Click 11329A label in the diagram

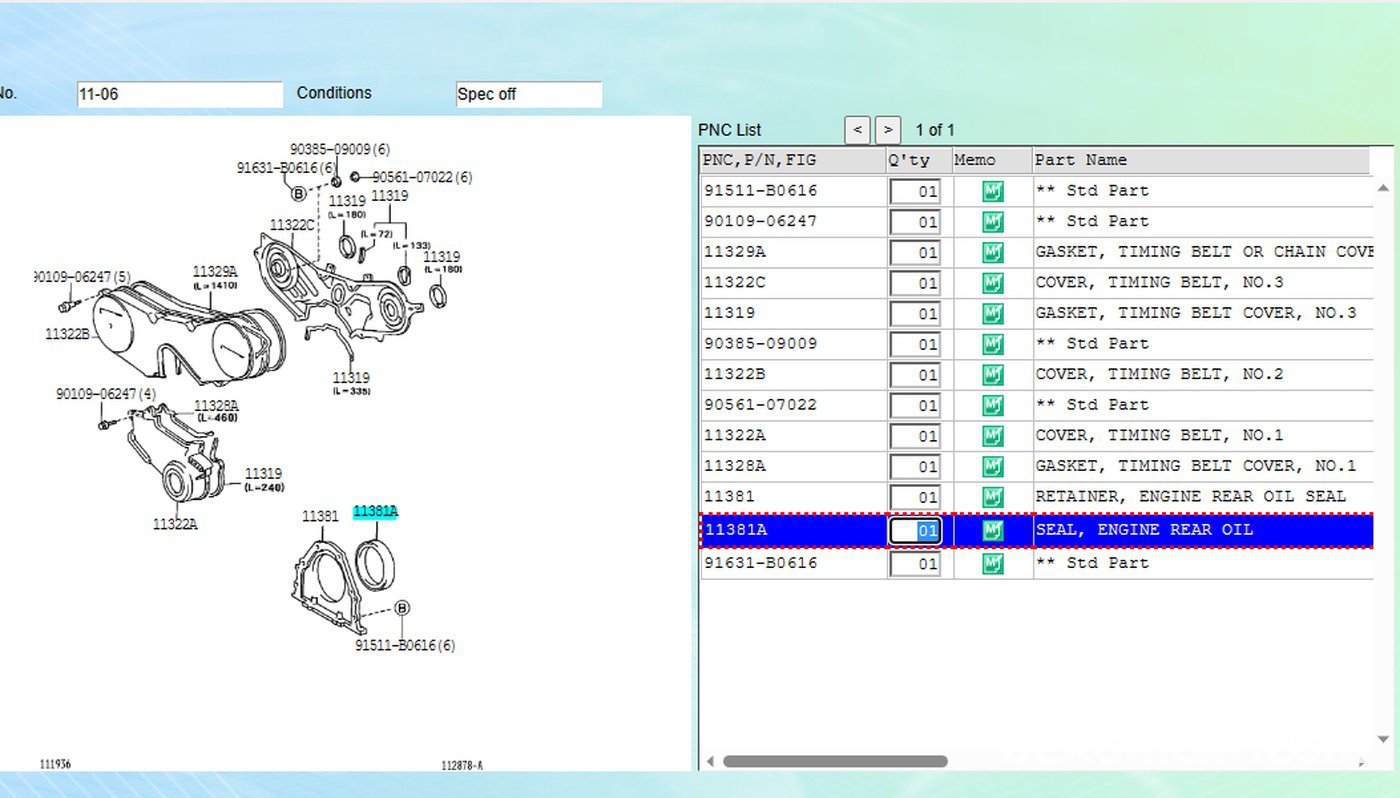tap(215, 271)
